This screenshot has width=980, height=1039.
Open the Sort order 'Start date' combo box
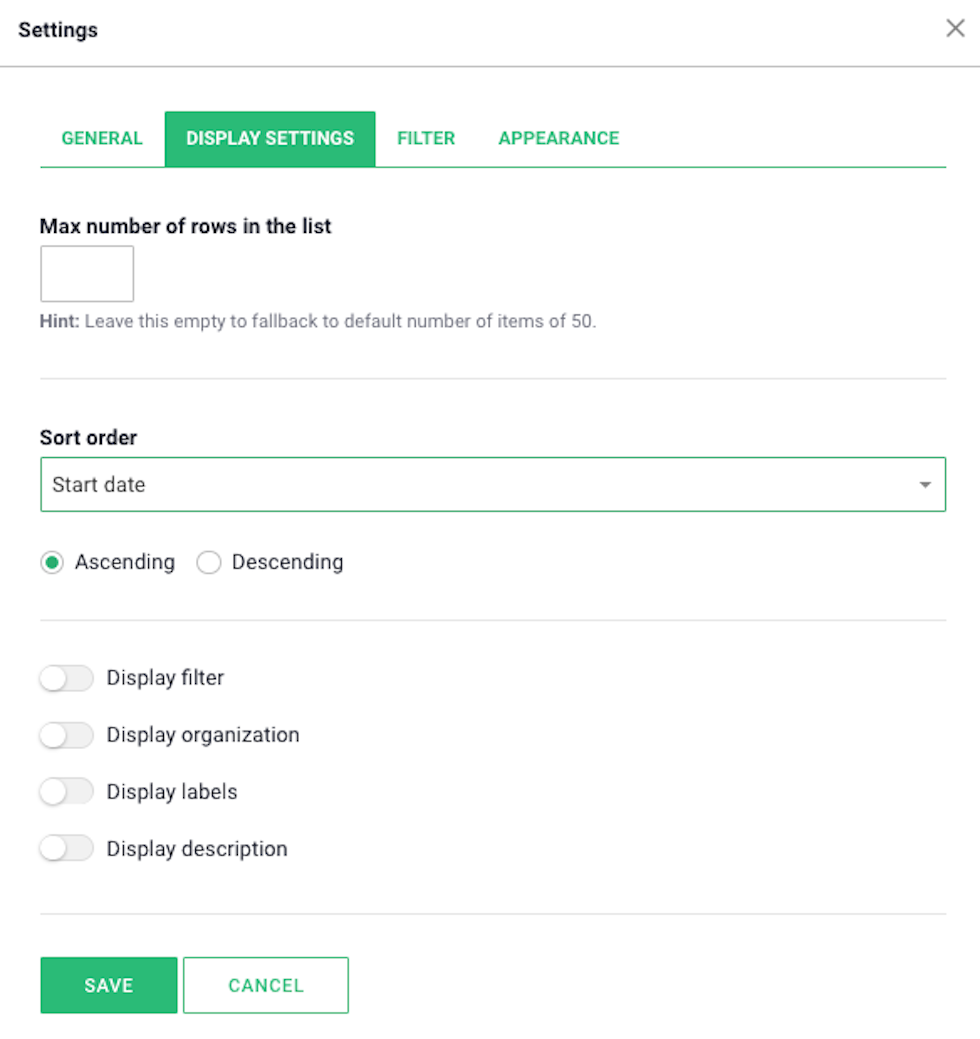tap(493, 484)
